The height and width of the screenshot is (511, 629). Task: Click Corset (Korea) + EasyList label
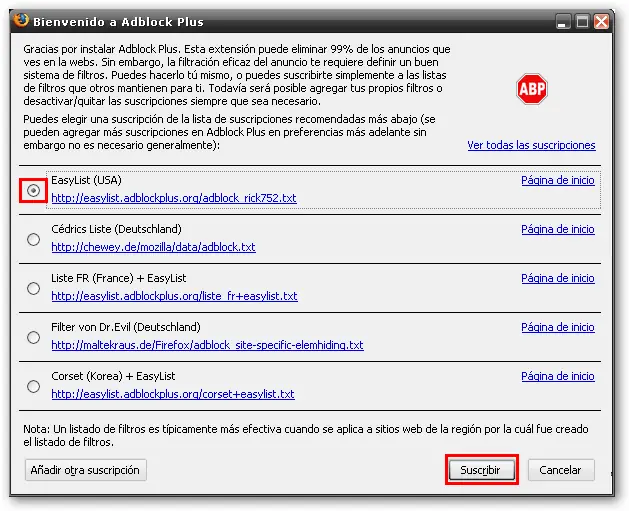[113, 376]
